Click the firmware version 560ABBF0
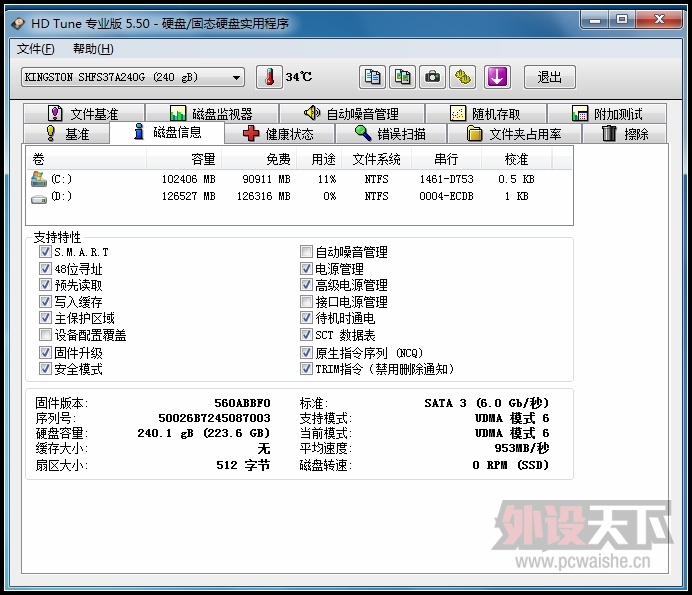 [242, 403]
